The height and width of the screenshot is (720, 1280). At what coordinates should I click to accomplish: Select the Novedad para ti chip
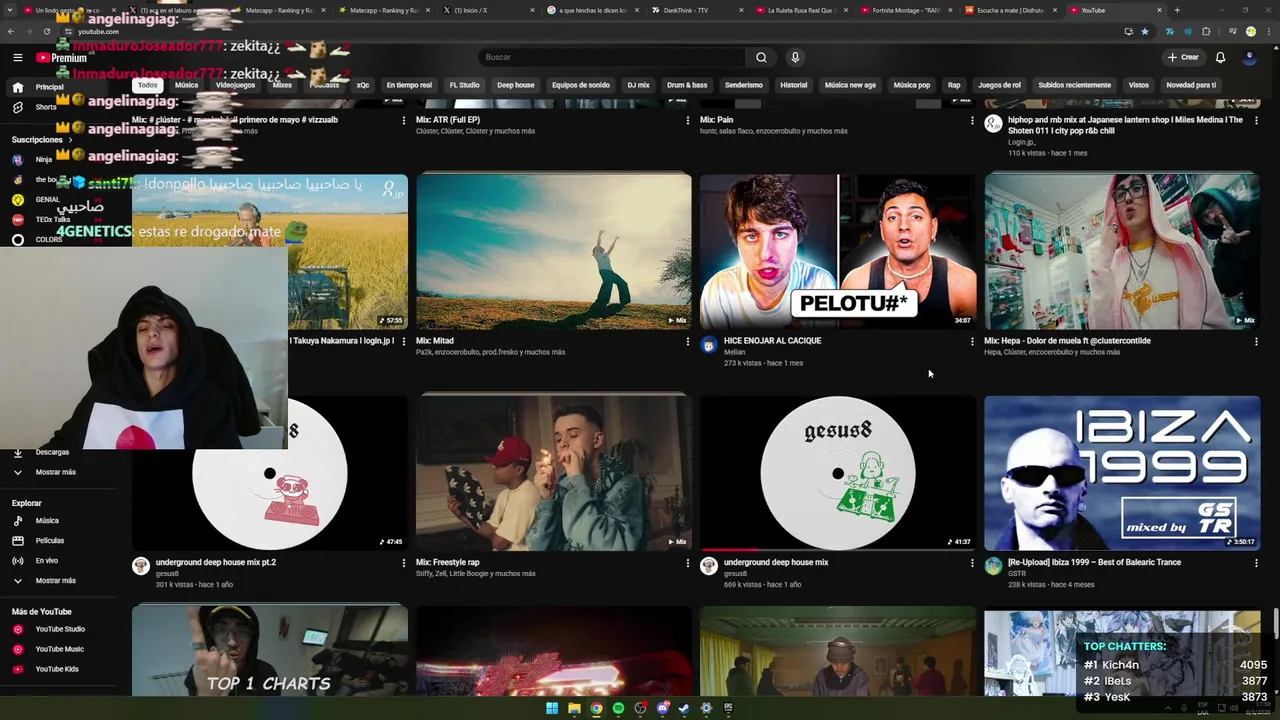pyautogui.click(x=1191, y=85)
